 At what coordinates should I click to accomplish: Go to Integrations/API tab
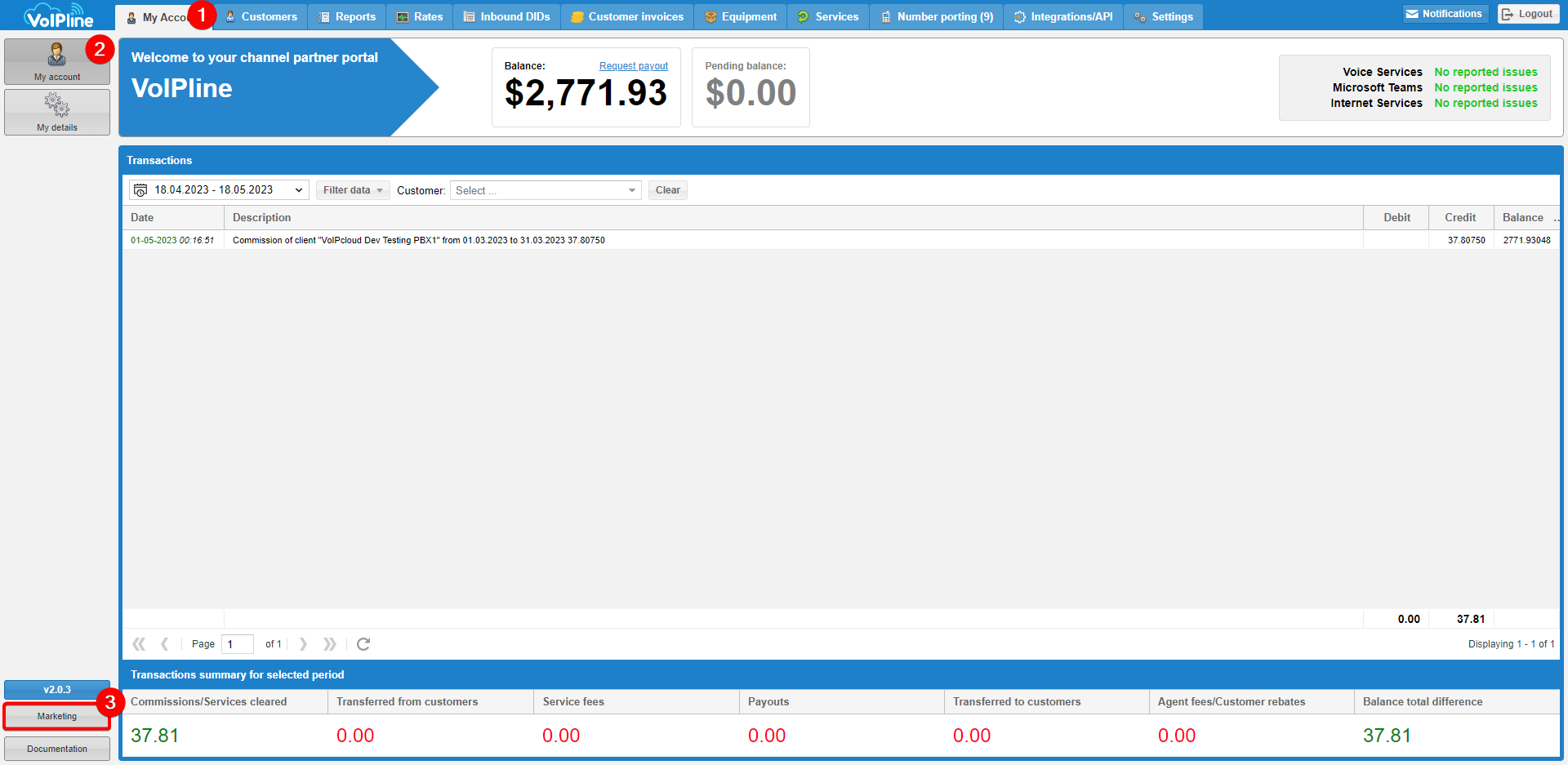pyautogui.click(x=1063, y=16)
